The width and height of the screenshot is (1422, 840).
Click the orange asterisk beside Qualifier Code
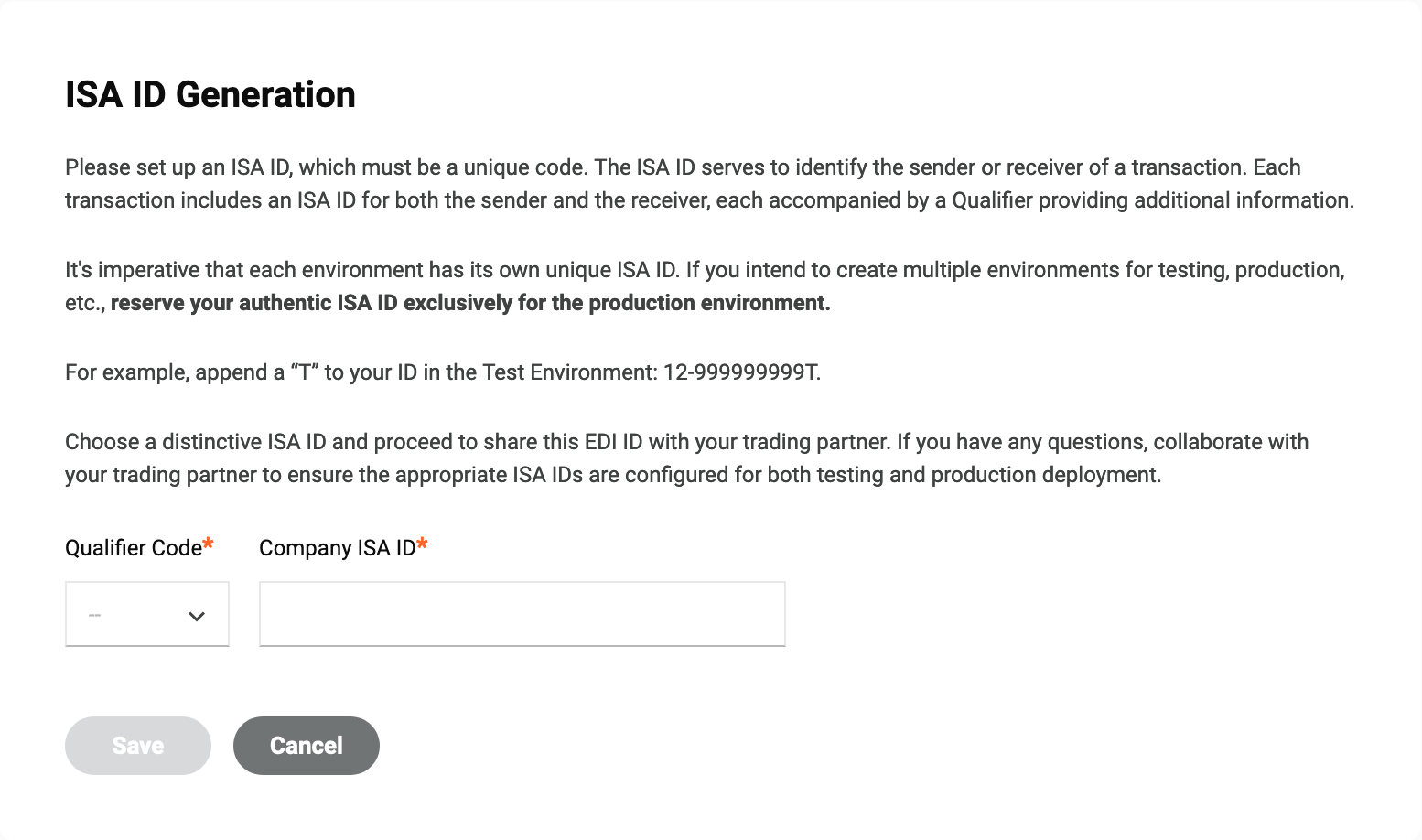[209, 545]
